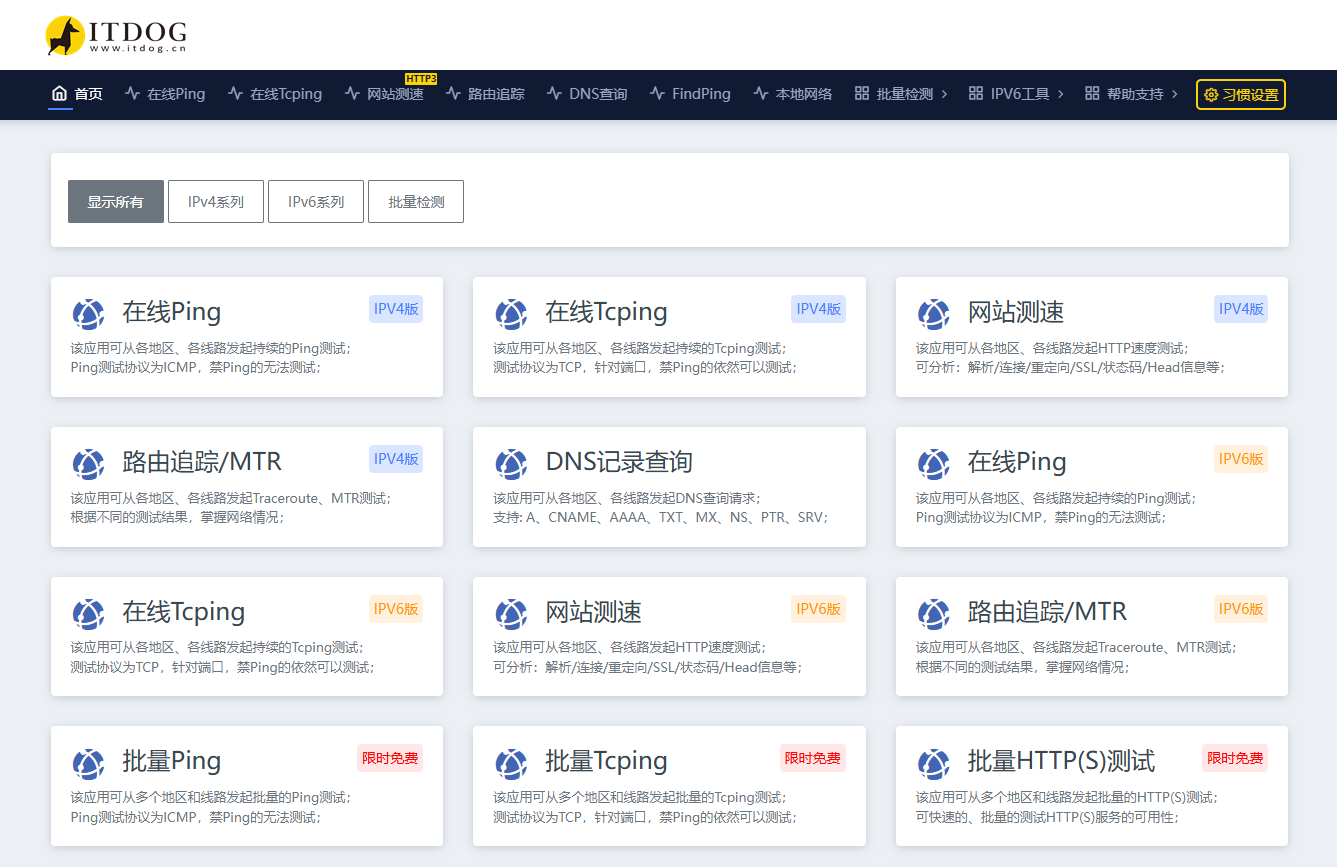The image size is (1337, 867).
Task: Show only 批量检测 tools filter
Action: click(416, 202)
